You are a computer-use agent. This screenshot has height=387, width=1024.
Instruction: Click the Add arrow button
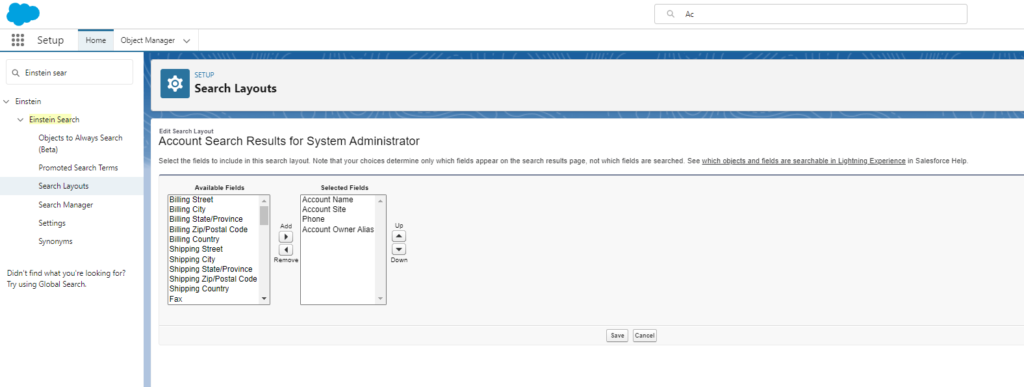click(x=285, y=236)
